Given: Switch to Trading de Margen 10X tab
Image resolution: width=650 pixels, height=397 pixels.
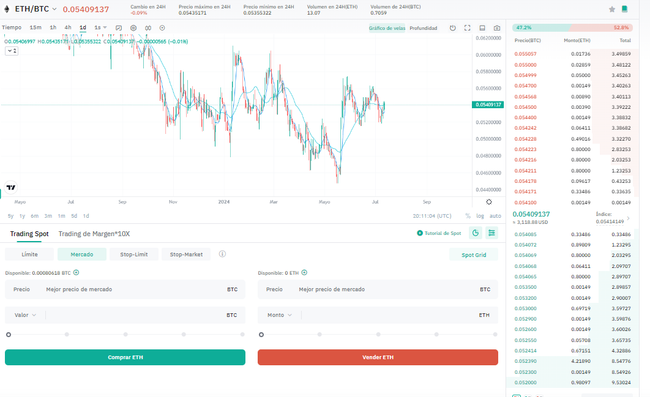Looking at the screenshot, I should tap(94, 234).
